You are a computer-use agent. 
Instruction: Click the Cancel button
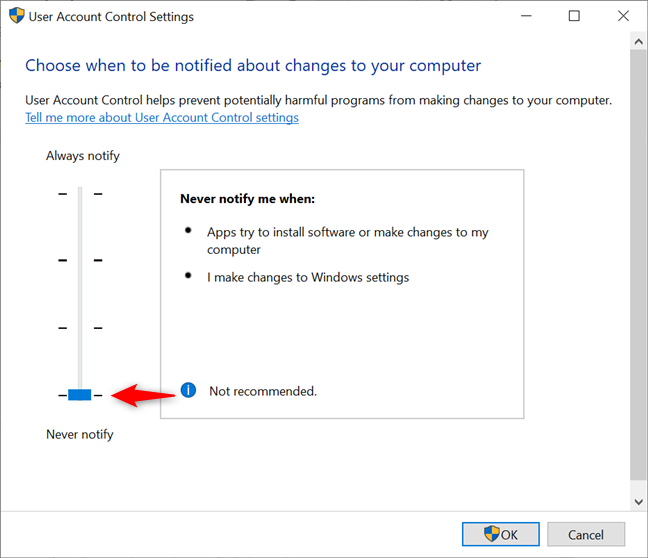point(586,534)
